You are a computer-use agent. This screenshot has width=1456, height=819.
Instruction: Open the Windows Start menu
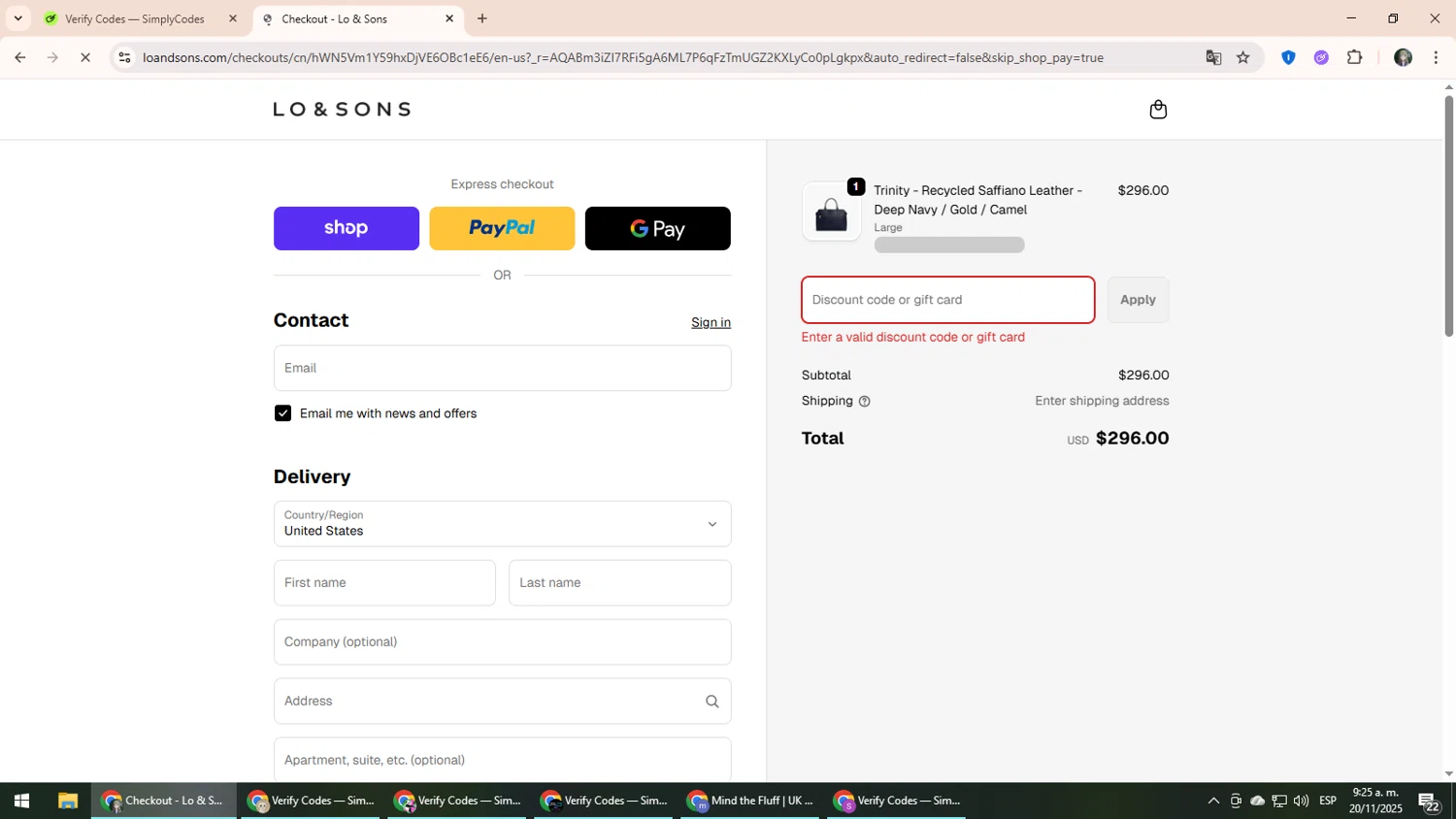coord(21,801)
